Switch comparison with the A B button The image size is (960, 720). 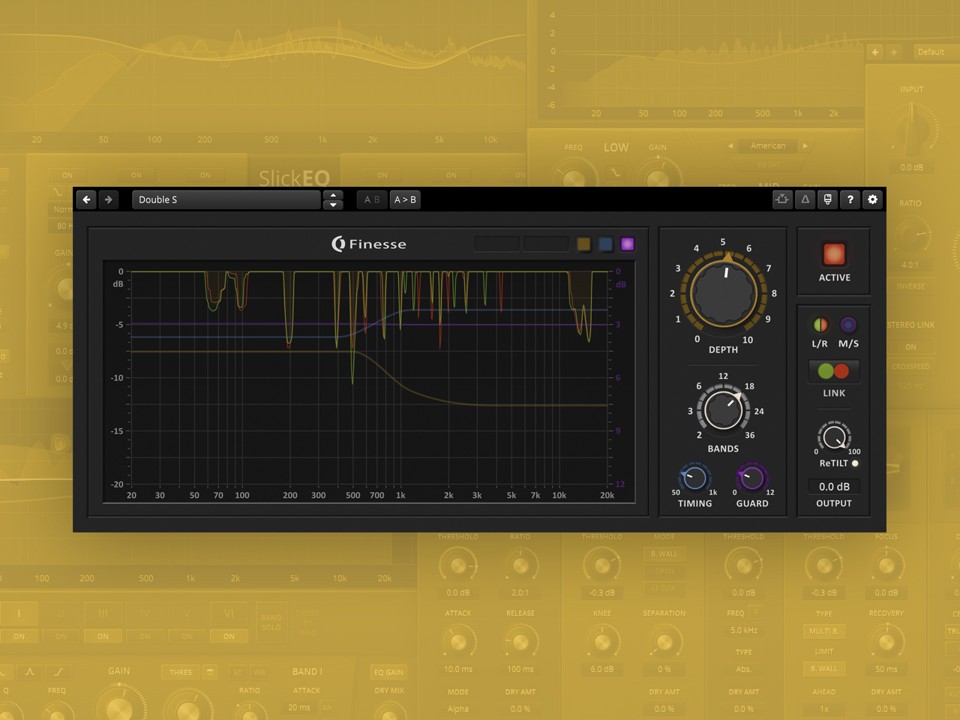coord(372,200)
